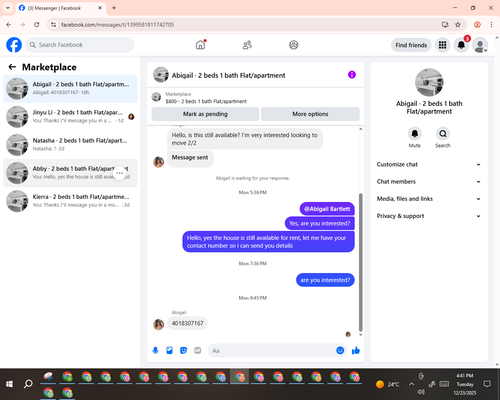
Task: Mute the conversation bell icon
Action: click(x=415, y=134)
